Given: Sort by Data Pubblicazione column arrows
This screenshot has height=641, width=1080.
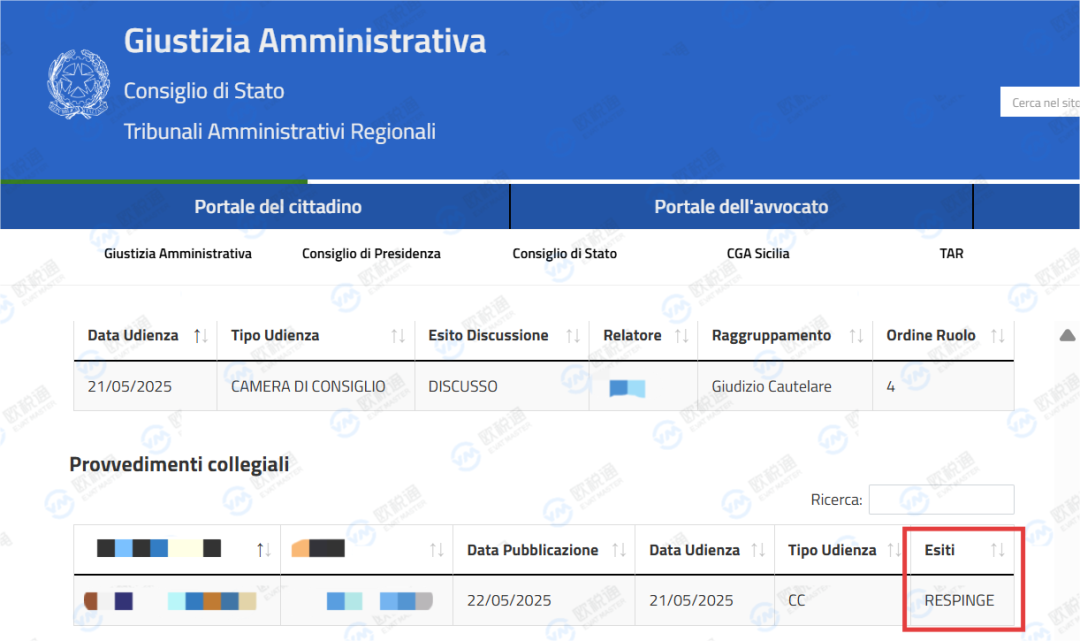Looking at the screenshot, I should 619,550.
